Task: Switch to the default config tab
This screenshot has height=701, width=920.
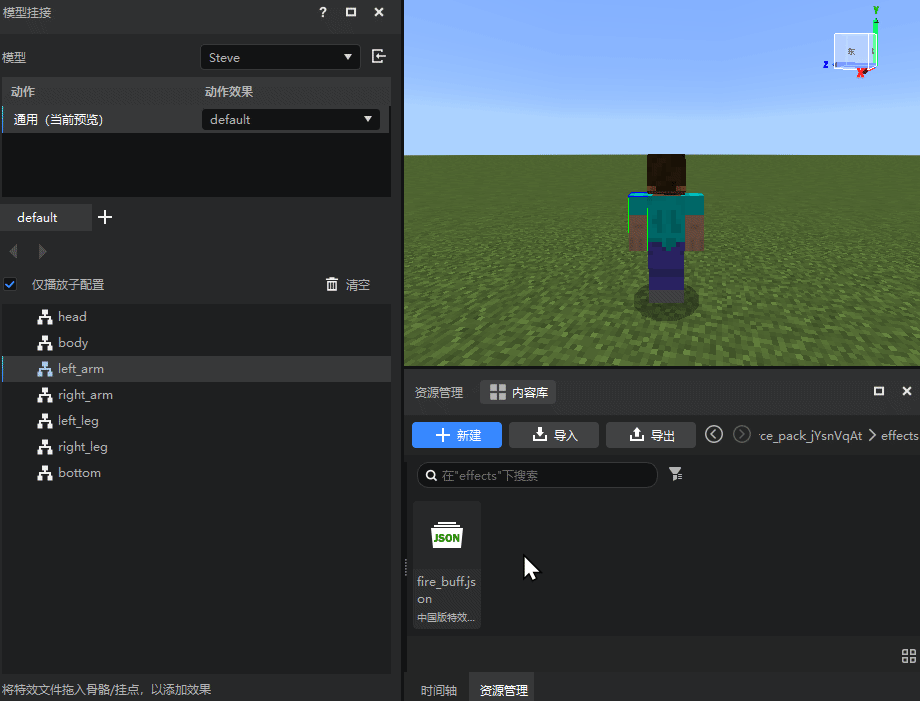Action: [46, 218]
